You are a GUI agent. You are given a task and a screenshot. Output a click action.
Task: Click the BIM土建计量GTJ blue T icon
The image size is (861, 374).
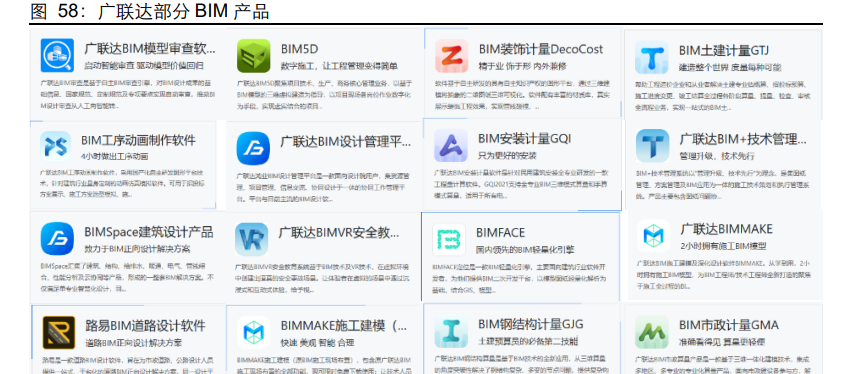tap(652, 57)
